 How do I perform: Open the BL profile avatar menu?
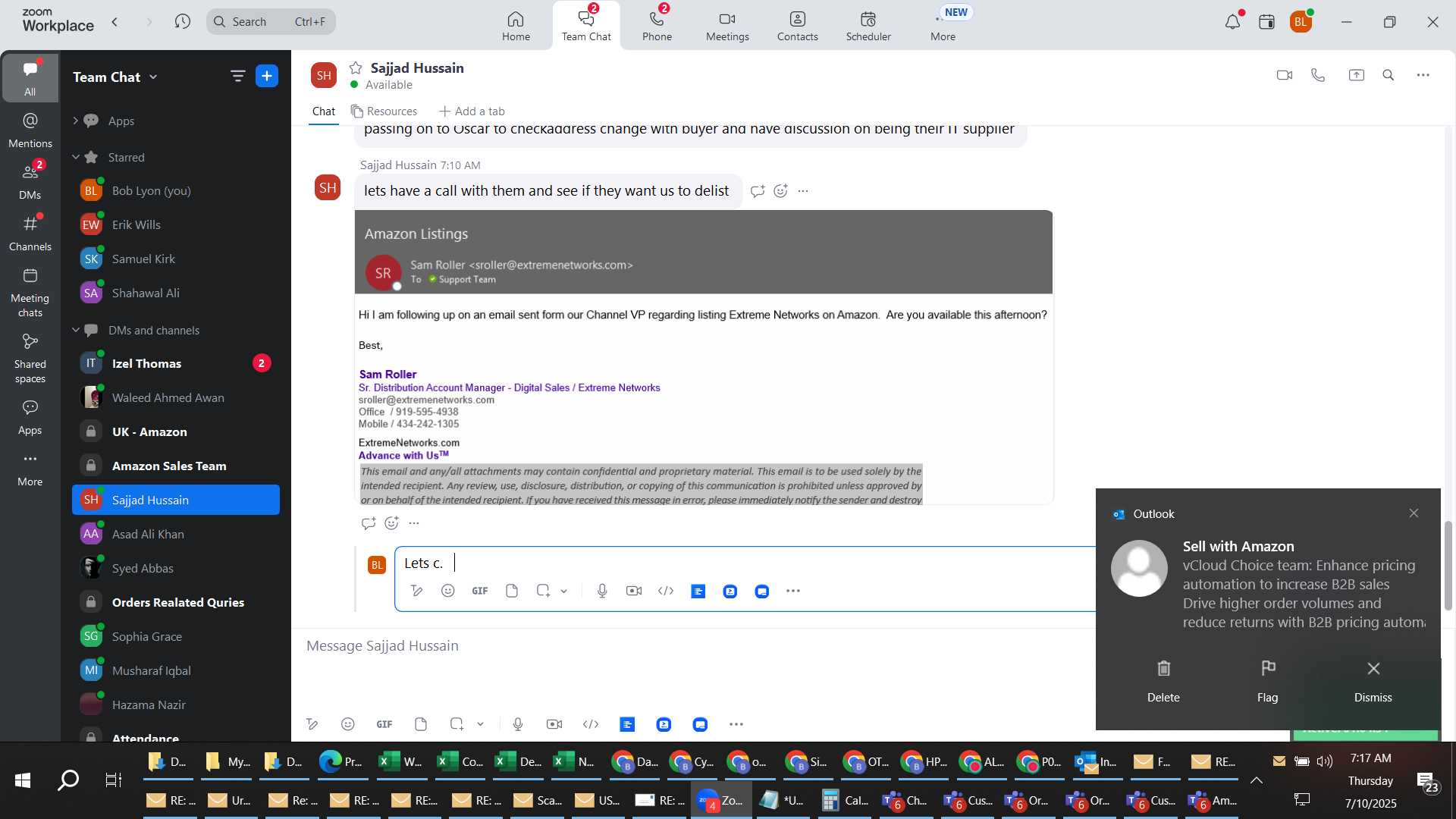[1301, 22]
